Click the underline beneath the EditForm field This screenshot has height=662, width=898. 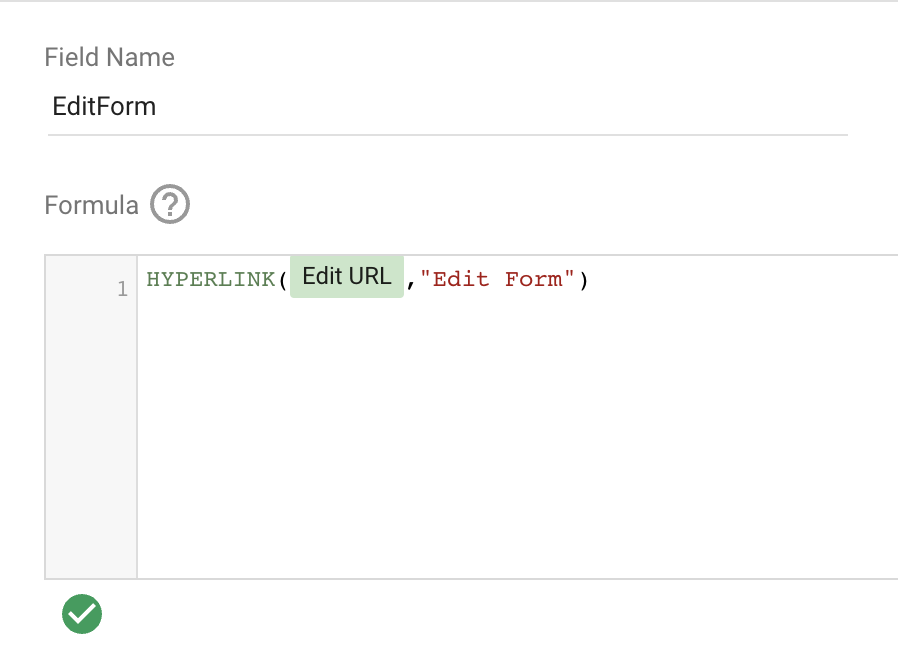(447, 135)
